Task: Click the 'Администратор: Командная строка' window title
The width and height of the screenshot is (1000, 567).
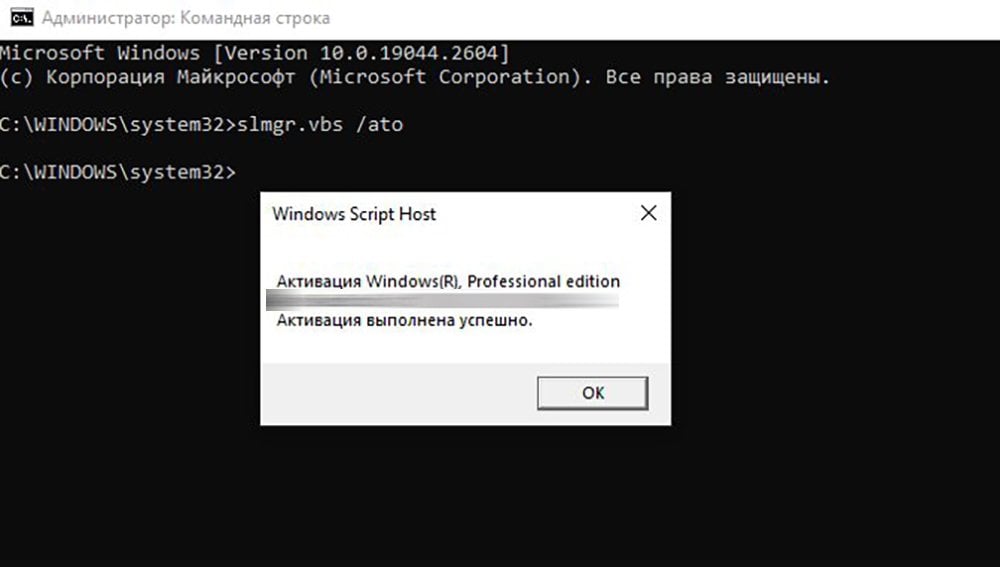Action: coord(186,18)
